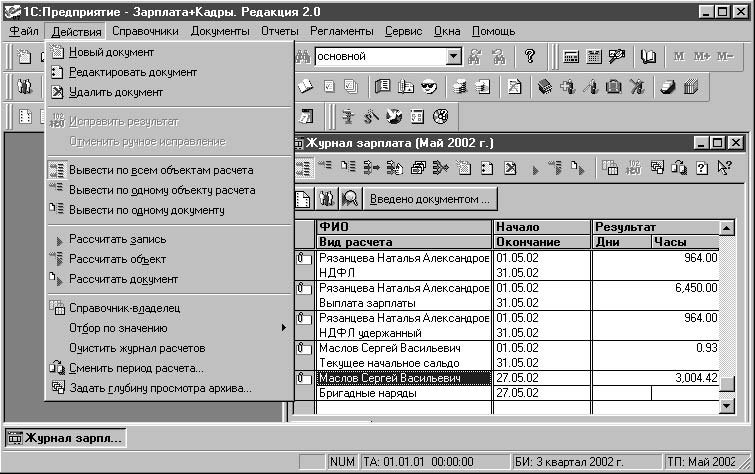Click the delete document icon in journal toolbar

click(510, 168)
